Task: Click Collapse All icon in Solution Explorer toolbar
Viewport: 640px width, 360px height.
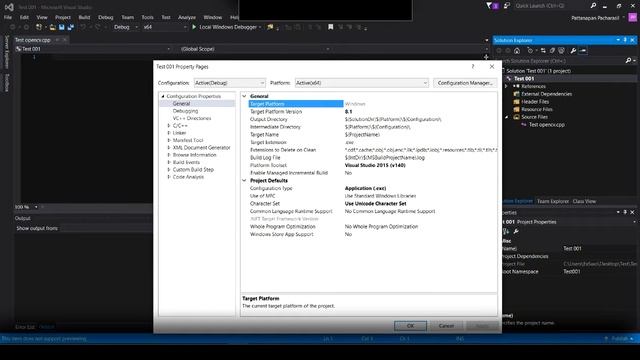Action: pos(552,51)
